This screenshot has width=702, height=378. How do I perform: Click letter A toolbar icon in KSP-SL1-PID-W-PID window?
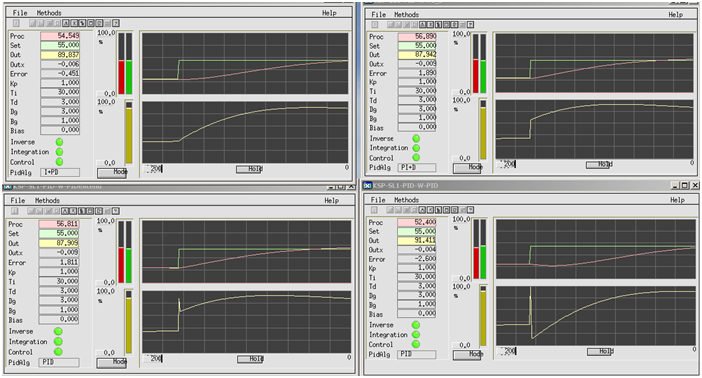click(x=422, y=210)
